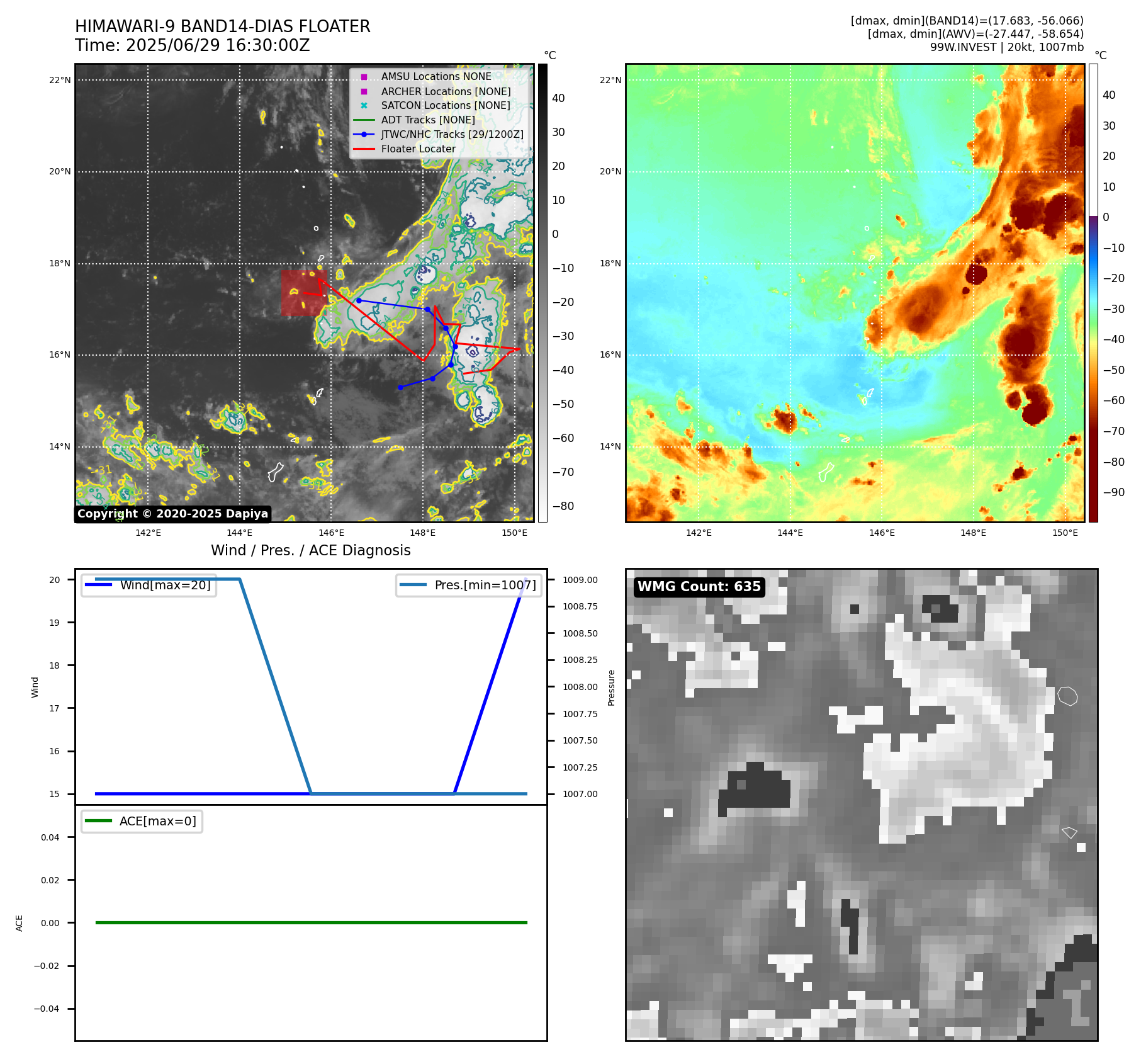Open the grayscale BAND14 infrared satellite map

(305, 293)
